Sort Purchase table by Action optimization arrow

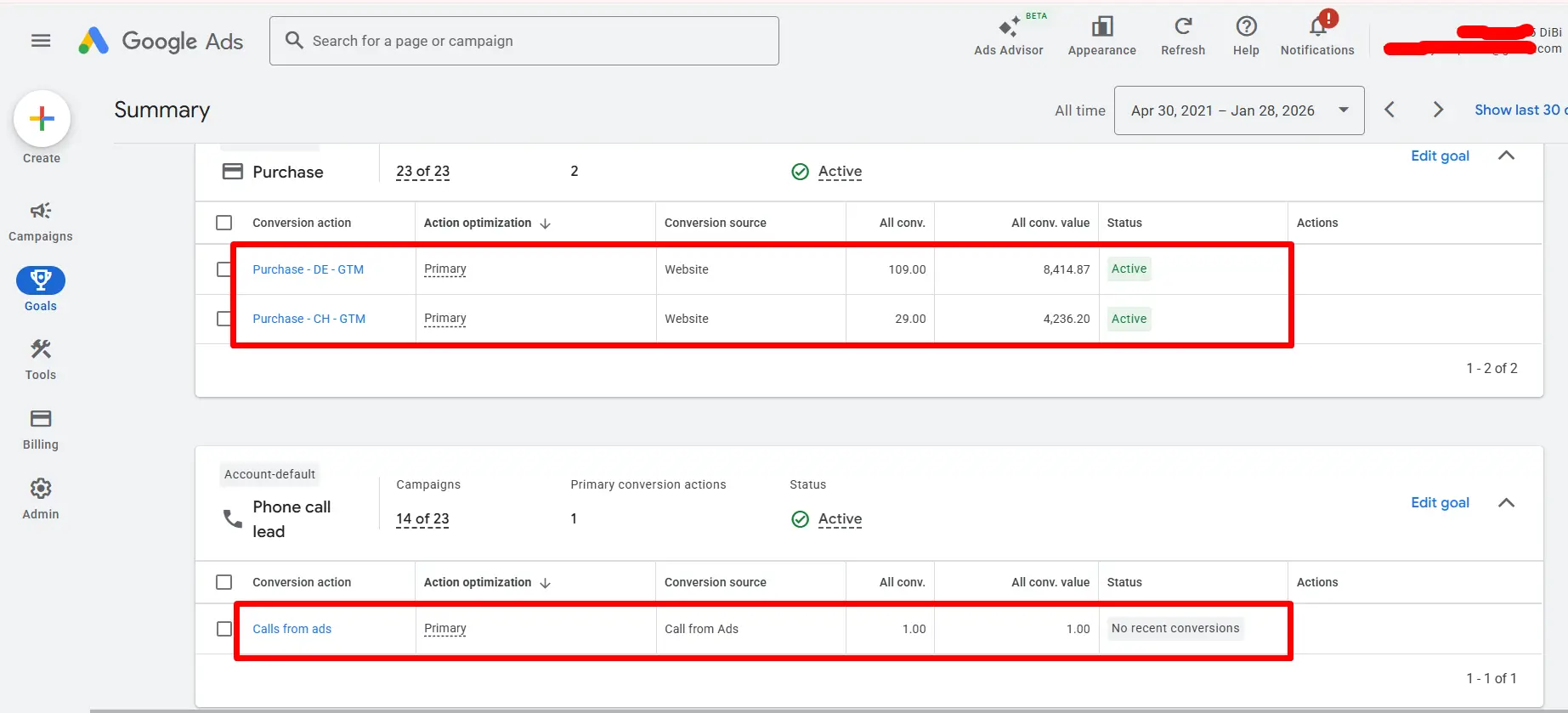click(x=546, y=224)
